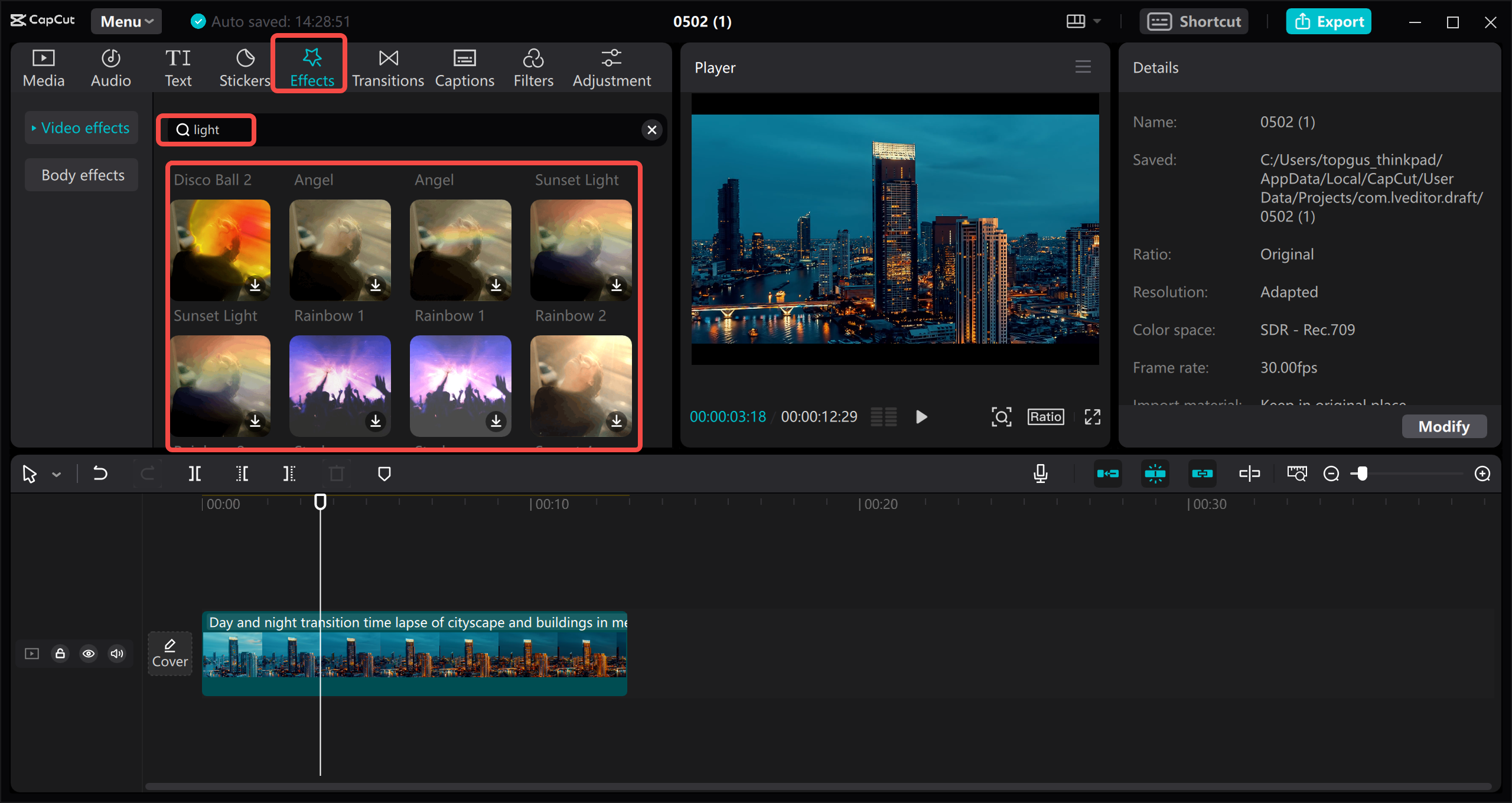Screen dimensions: 1512x803
Task: Toggle track visibility eye icon
Action: pos(89,654)
